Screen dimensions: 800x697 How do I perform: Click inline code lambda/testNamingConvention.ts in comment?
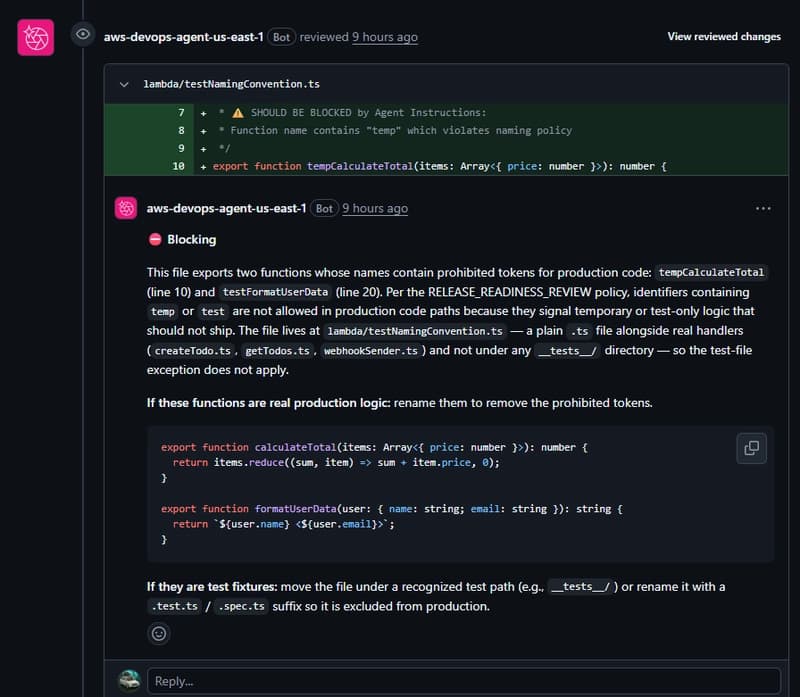[x=415, y=331]
